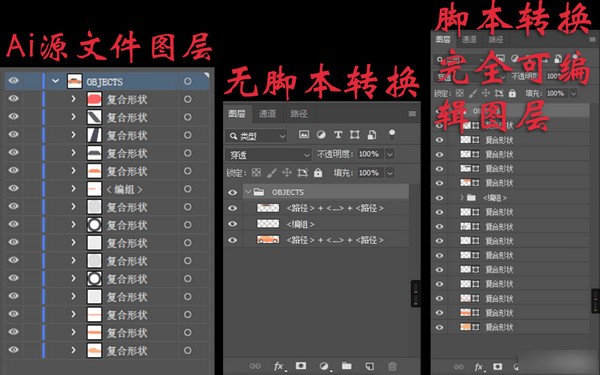Select OBJECTS group name in 无脚本转换 panel
This screenshot has width=600, height=375.
pyautogui.click(x=288, y=192)
